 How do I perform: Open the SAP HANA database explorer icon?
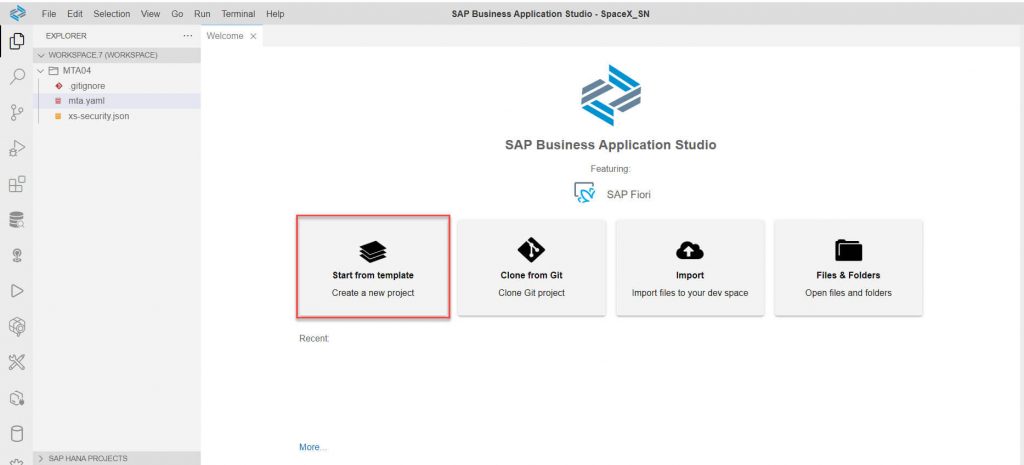17,220
